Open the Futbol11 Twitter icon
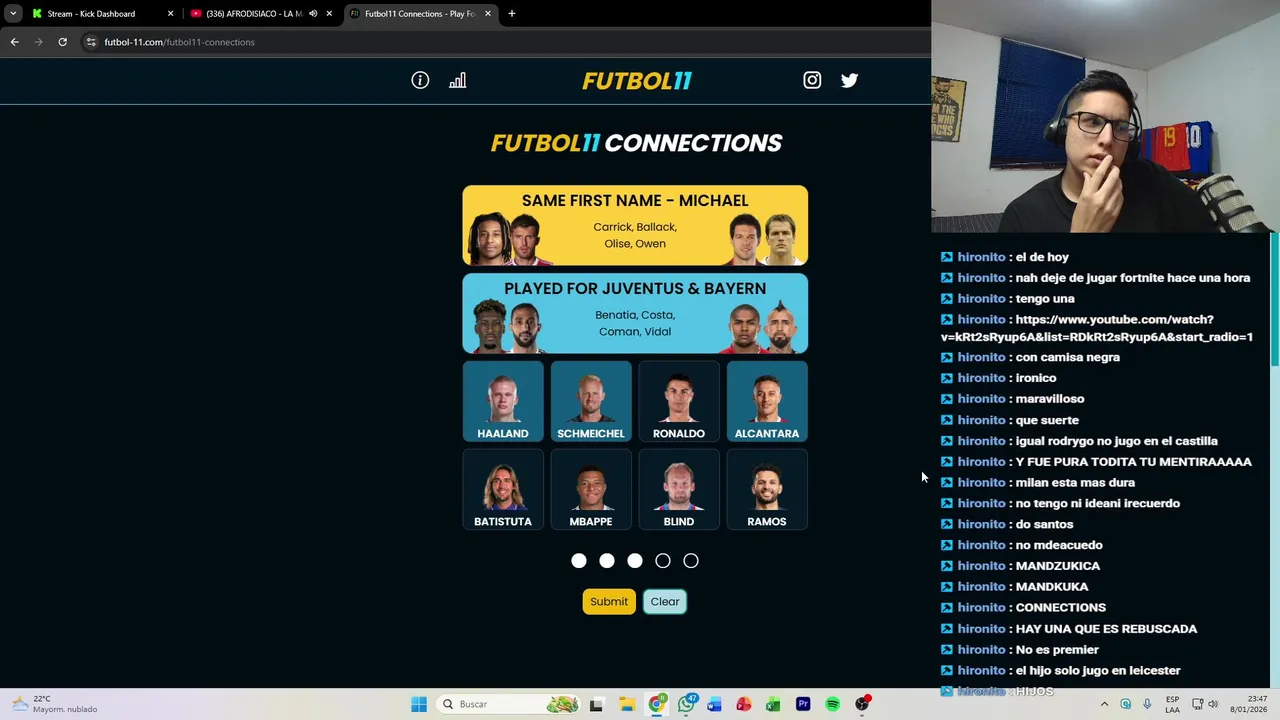Image resolution: width=1280 pixels, height=720 pixels. 849,80
